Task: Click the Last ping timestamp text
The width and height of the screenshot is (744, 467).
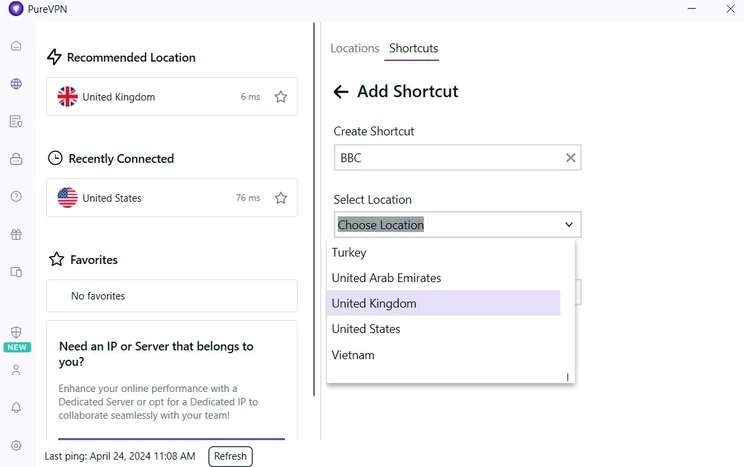Action: pos(120,456)
